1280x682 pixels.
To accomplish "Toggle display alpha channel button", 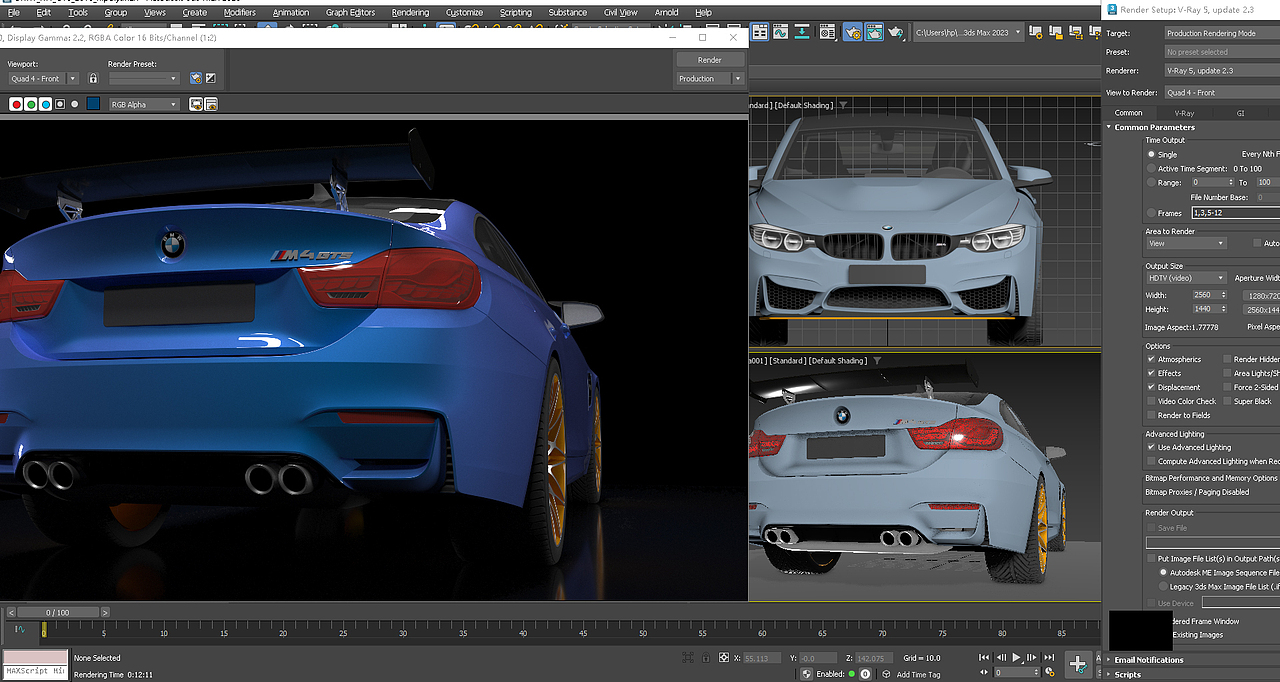I will [60, 104].
